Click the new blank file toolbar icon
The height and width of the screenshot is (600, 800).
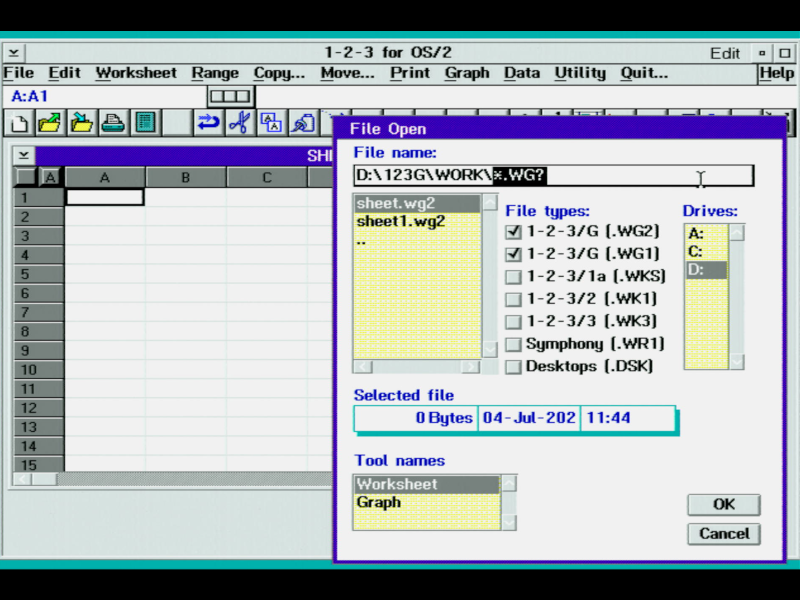coord(19,123)
